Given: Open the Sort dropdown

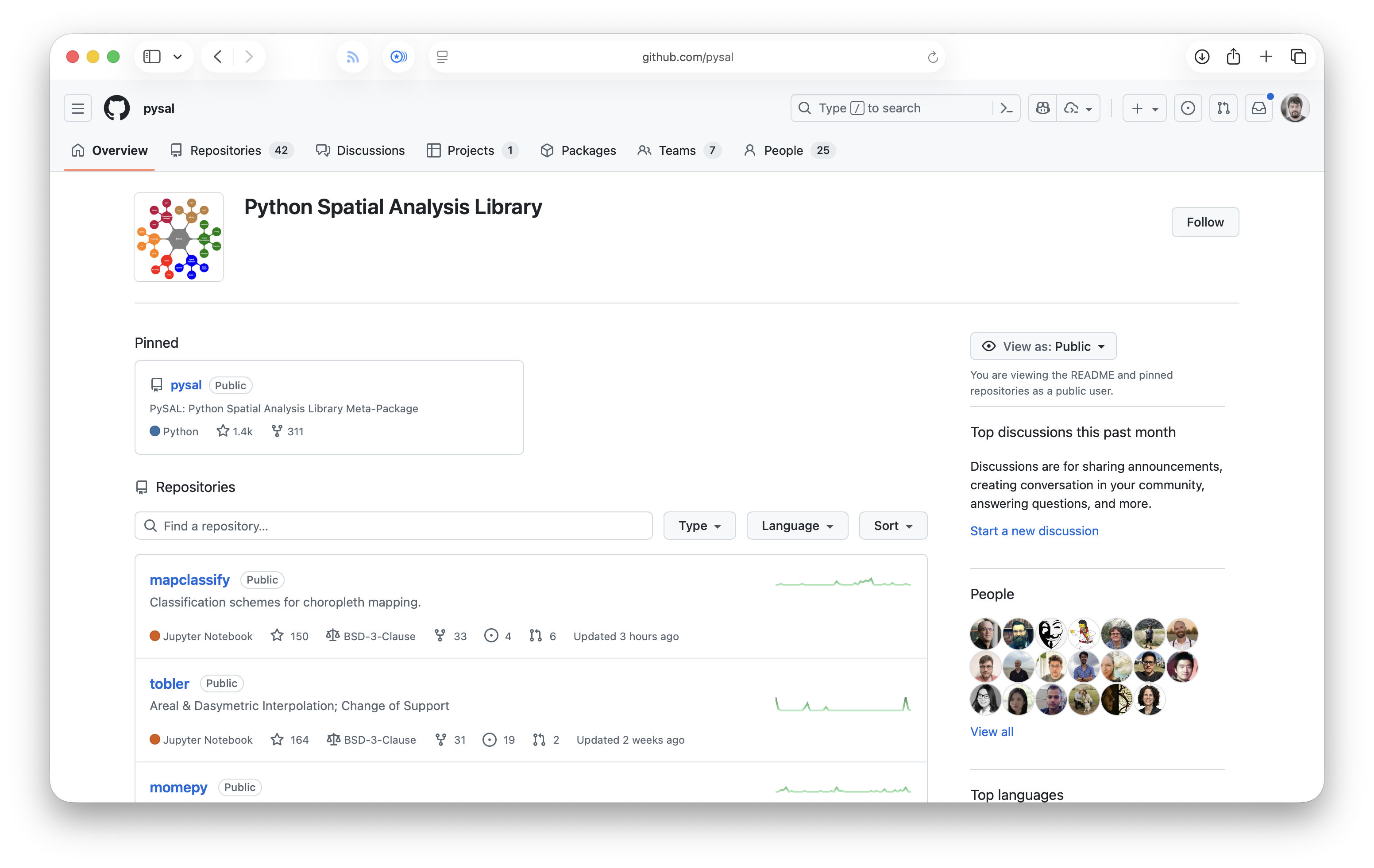Looking at the screenshot, I should click(892, 526).
